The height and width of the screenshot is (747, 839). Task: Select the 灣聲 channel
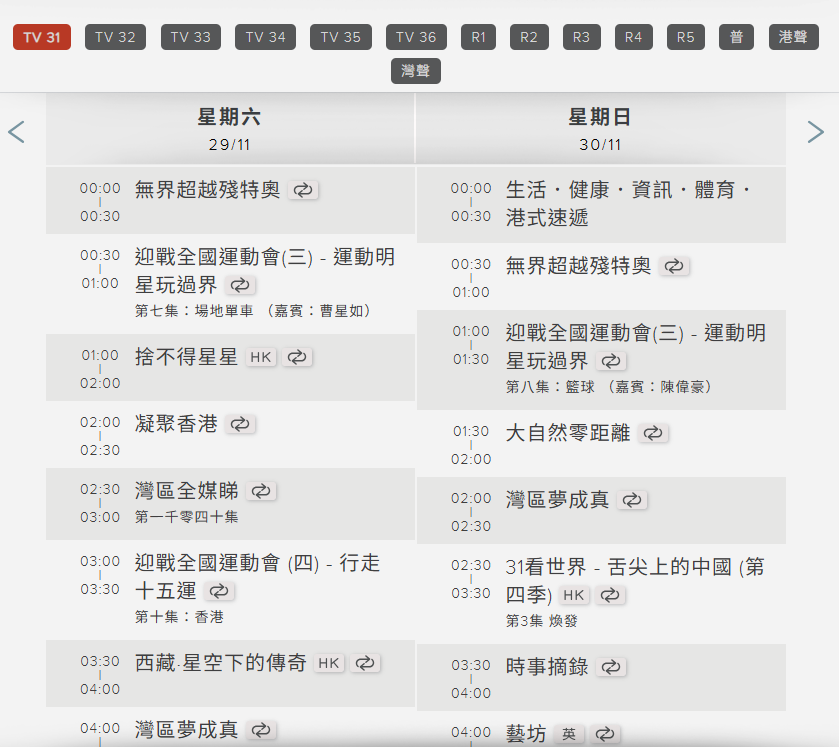coord(415,71)
